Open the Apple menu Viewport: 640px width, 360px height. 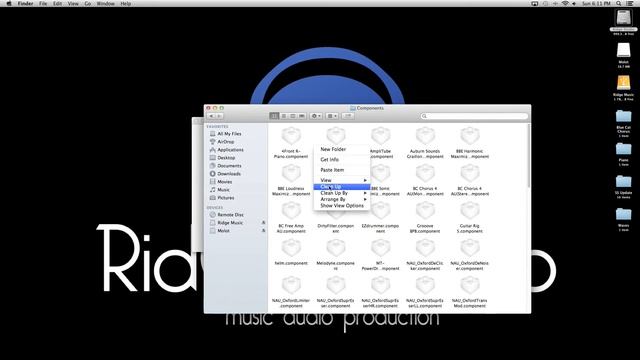pos(9,3)
